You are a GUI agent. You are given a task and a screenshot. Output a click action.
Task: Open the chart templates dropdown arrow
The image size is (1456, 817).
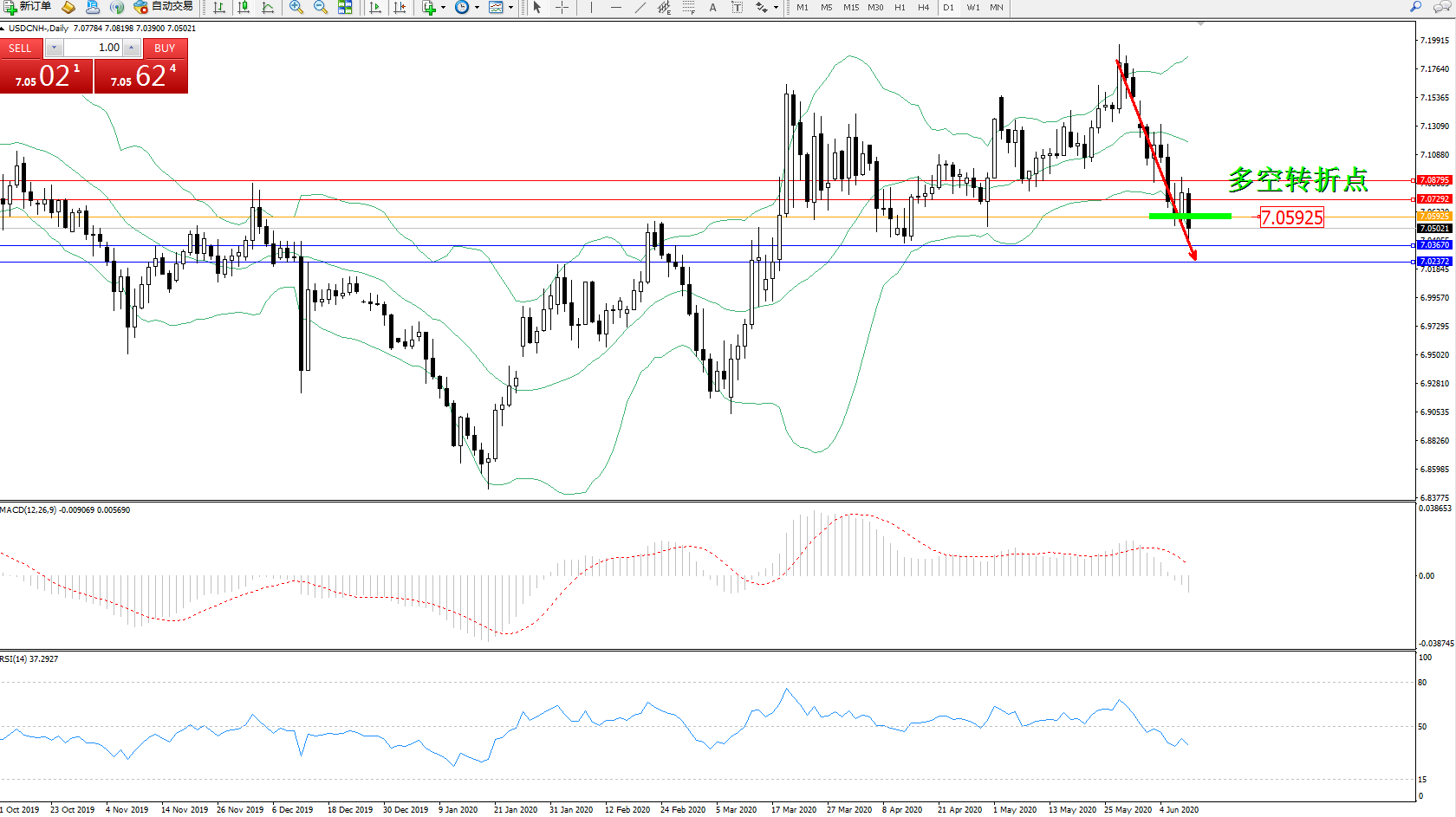coord(510,8)
